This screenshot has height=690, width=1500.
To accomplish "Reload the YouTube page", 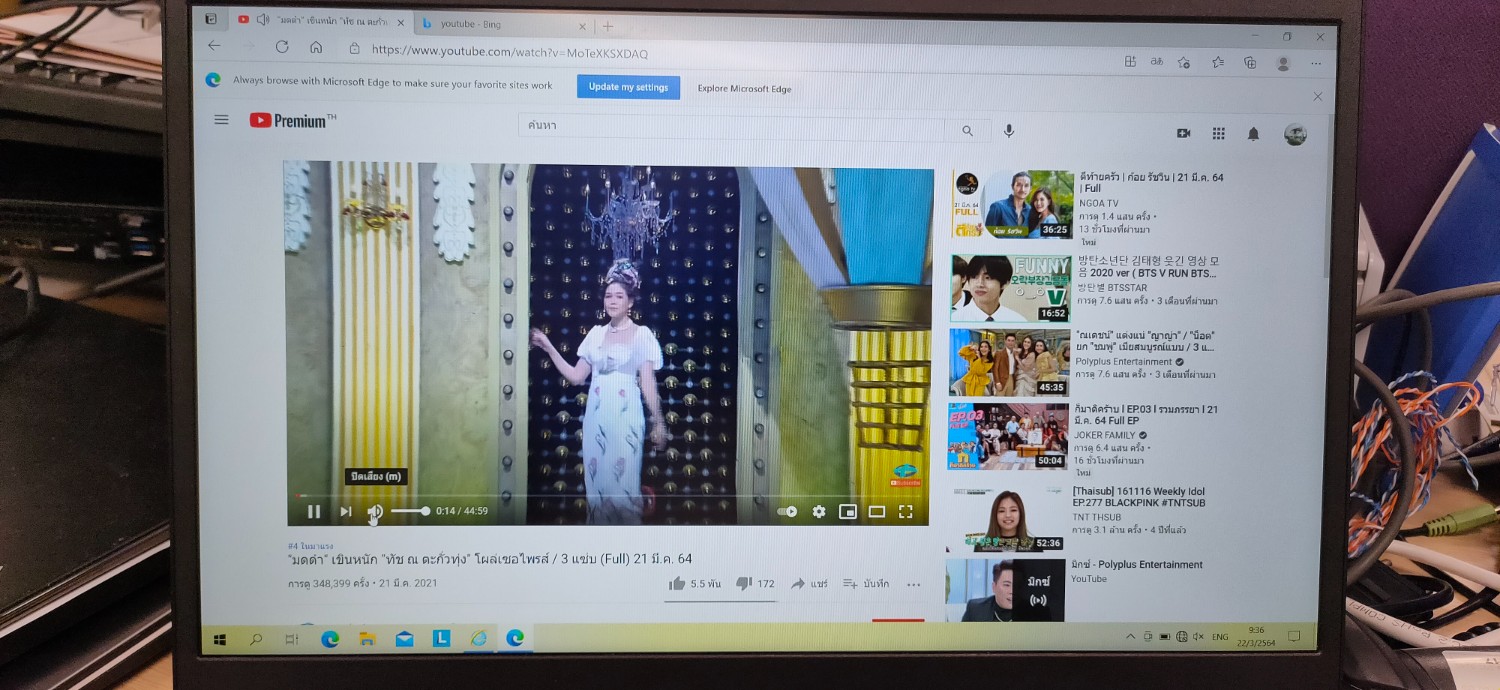I will (x=282, y=47).
